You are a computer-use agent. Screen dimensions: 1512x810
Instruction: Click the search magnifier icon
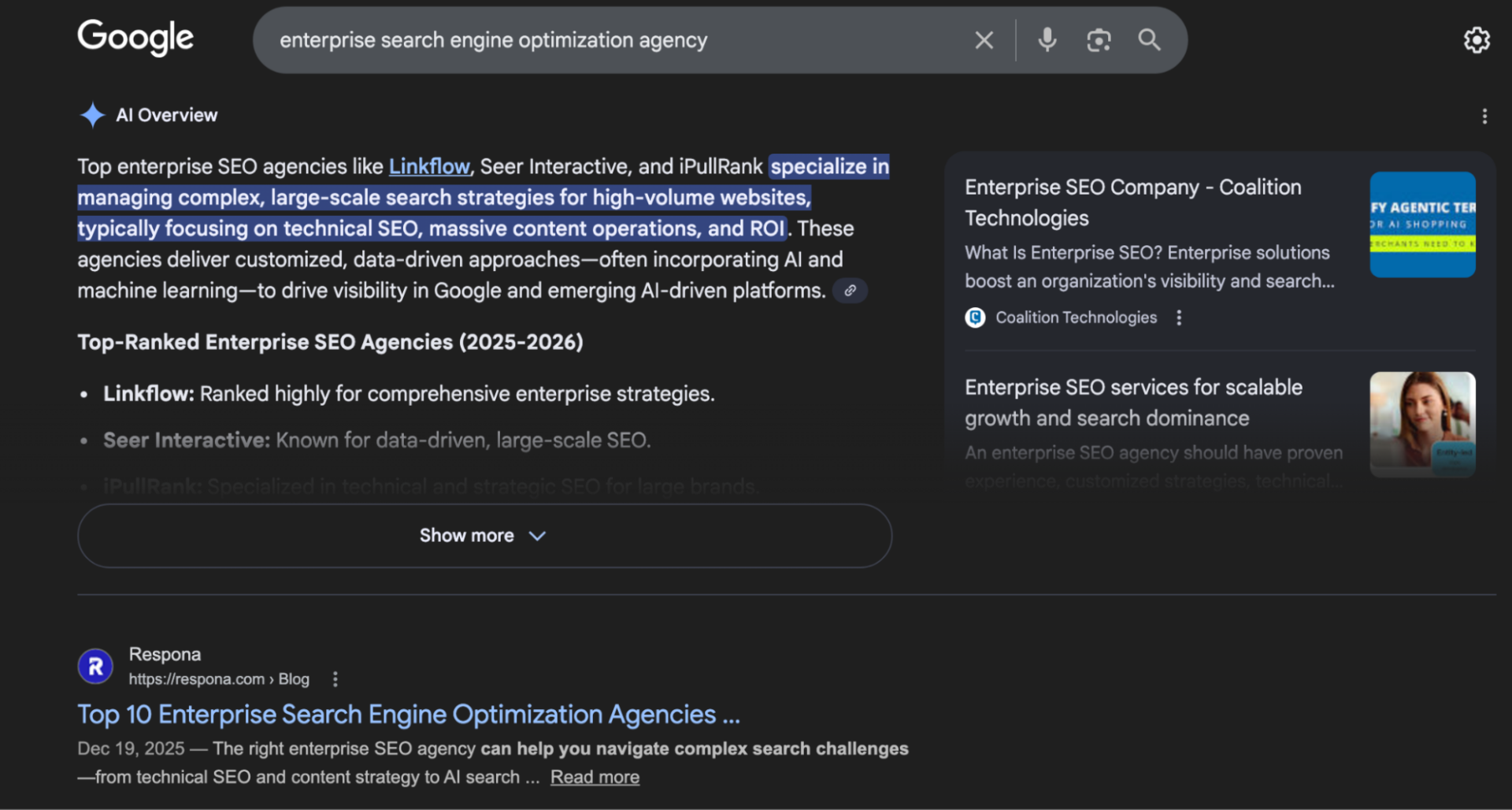pyautogui.click(x=1149, y=39)
